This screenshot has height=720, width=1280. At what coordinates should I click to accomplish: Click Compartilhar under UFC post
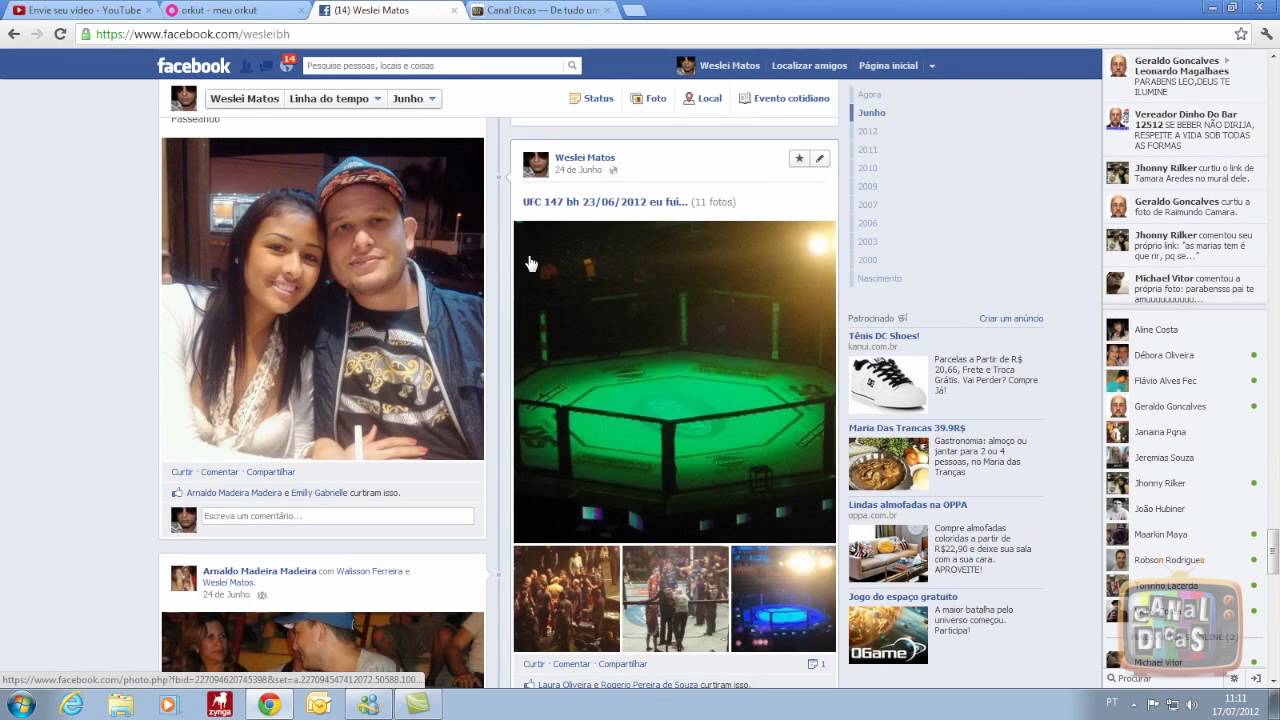coord(623,664)
